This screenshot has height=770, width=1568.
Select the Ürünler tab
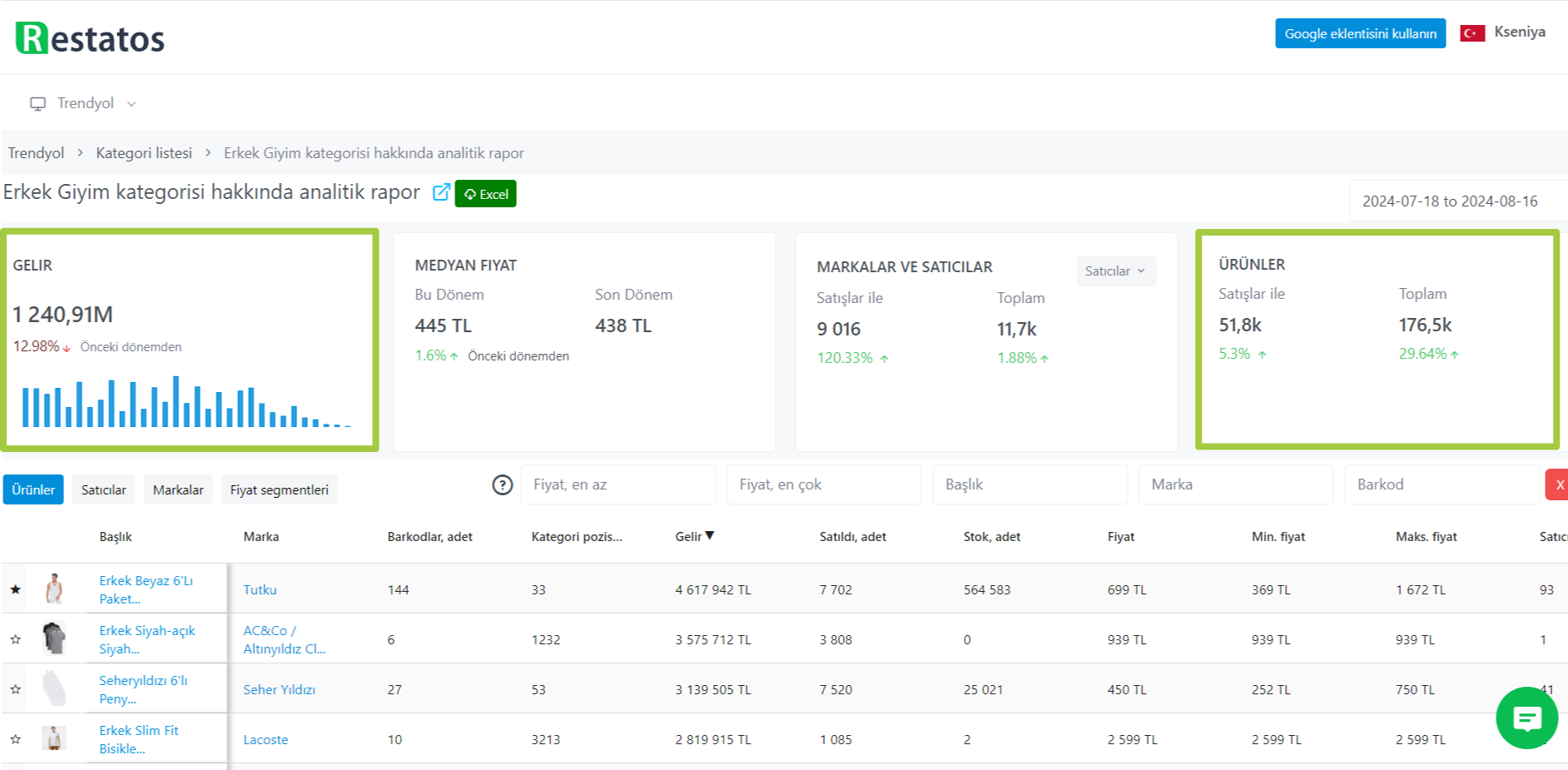(33, 489)
